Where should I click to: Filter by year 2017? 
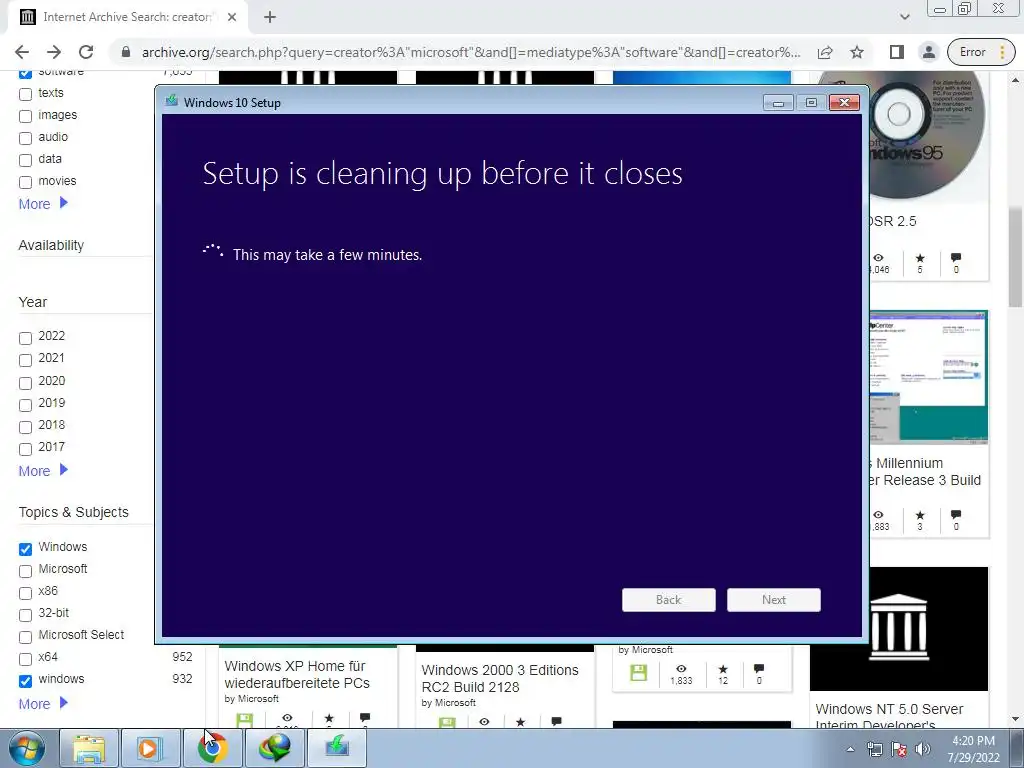[25, 449]
